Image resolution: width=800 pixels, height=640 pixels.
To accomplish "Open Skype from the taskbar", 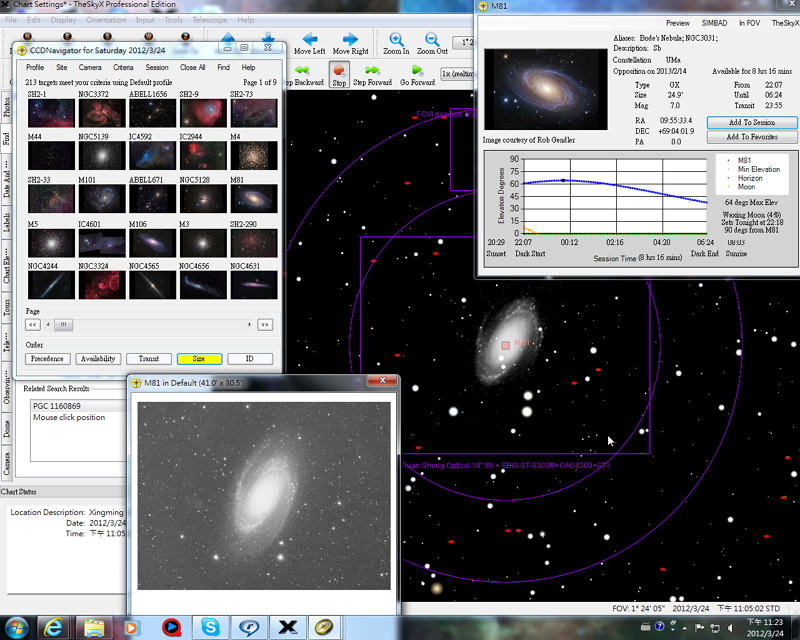I will click(210, 627).
